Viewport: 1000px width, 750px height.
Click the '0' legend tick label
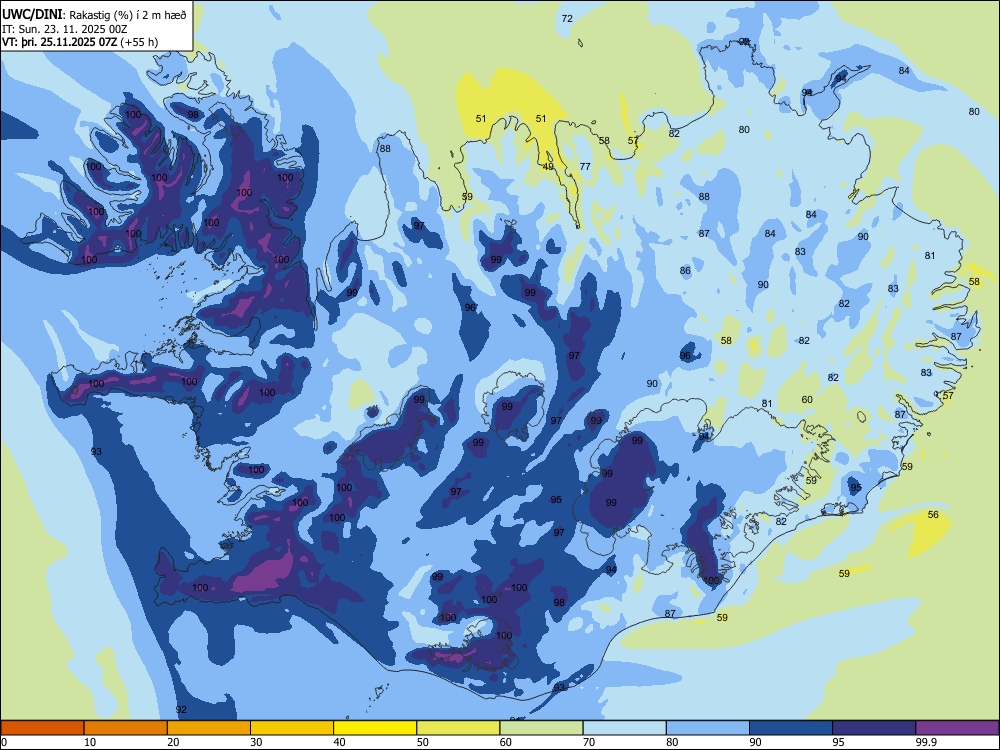point(4,742)
